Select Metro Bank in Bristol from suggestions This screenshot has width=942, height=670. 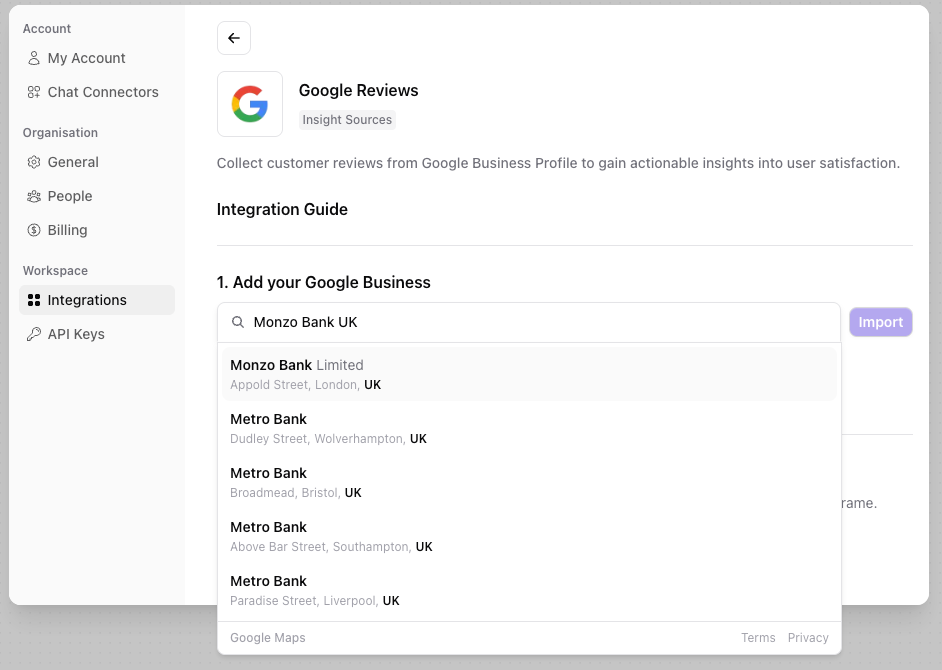pyautogui.click(x=529, y=482)
